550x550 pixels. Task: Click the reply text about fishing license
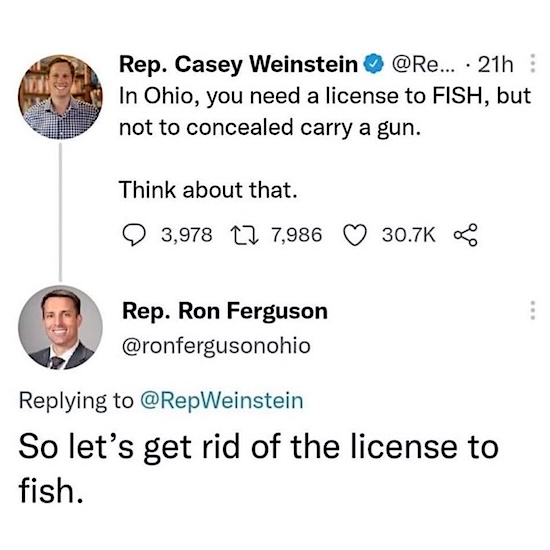click(259, 469)
